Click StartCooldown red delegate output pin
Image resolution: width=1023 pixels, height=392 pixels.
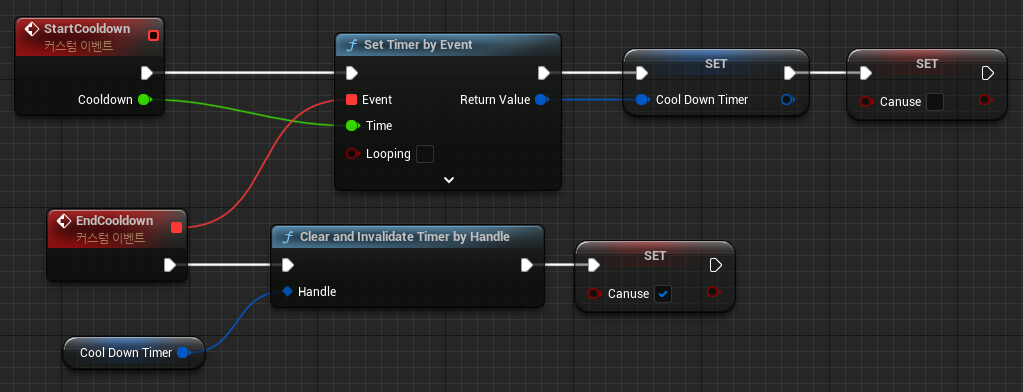point(153,35)
